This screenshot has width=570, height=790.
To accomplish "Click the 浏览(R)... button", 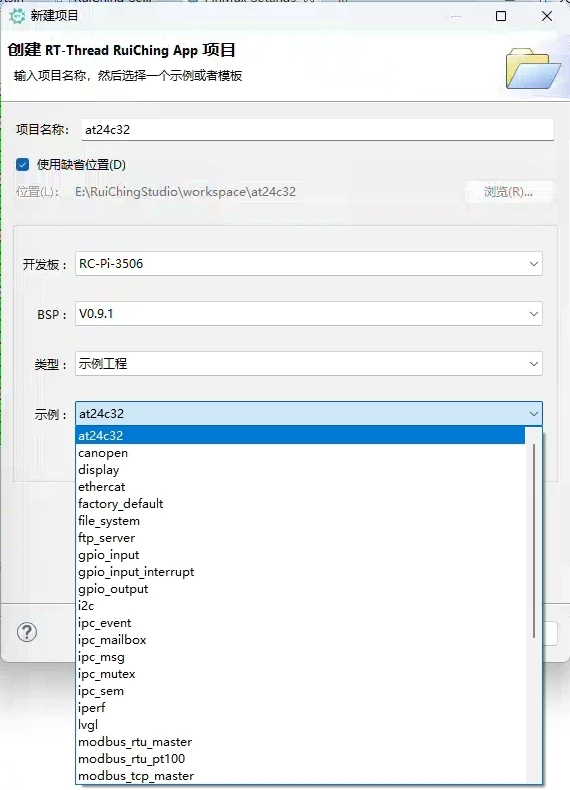I will [508, 192].
